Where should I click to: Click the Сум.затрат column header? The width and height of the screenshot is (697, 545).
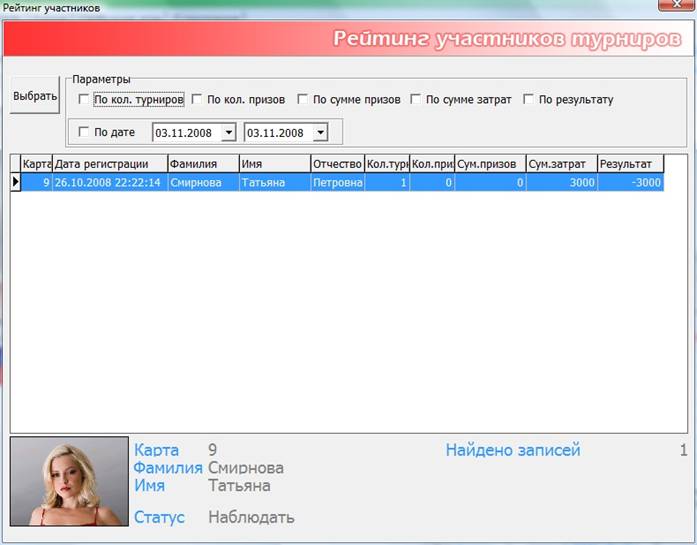click(560, 164)
